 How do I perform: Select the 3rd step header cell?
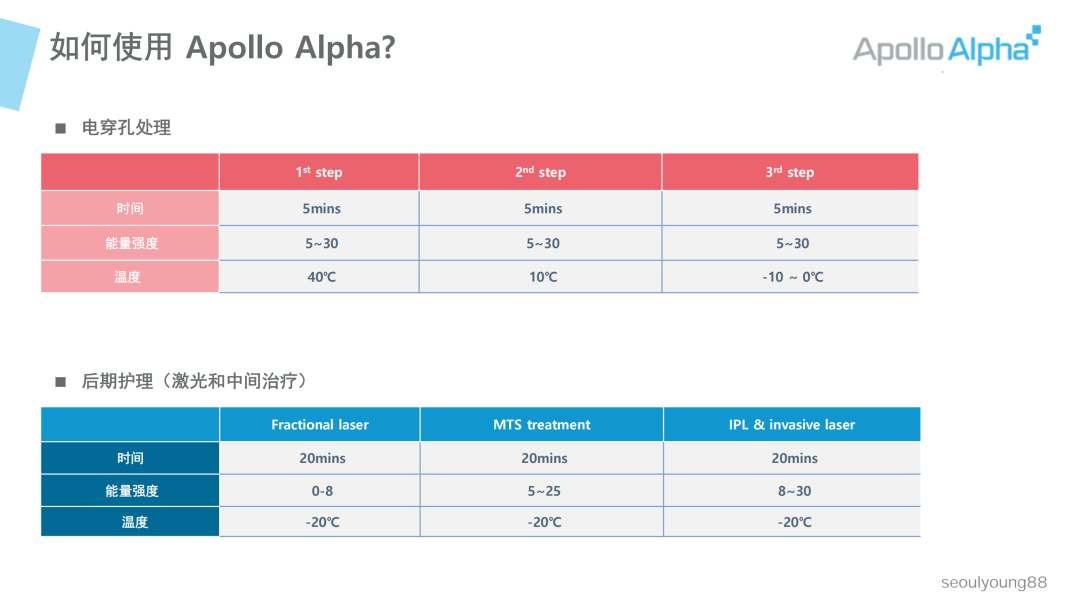(790, 172)
